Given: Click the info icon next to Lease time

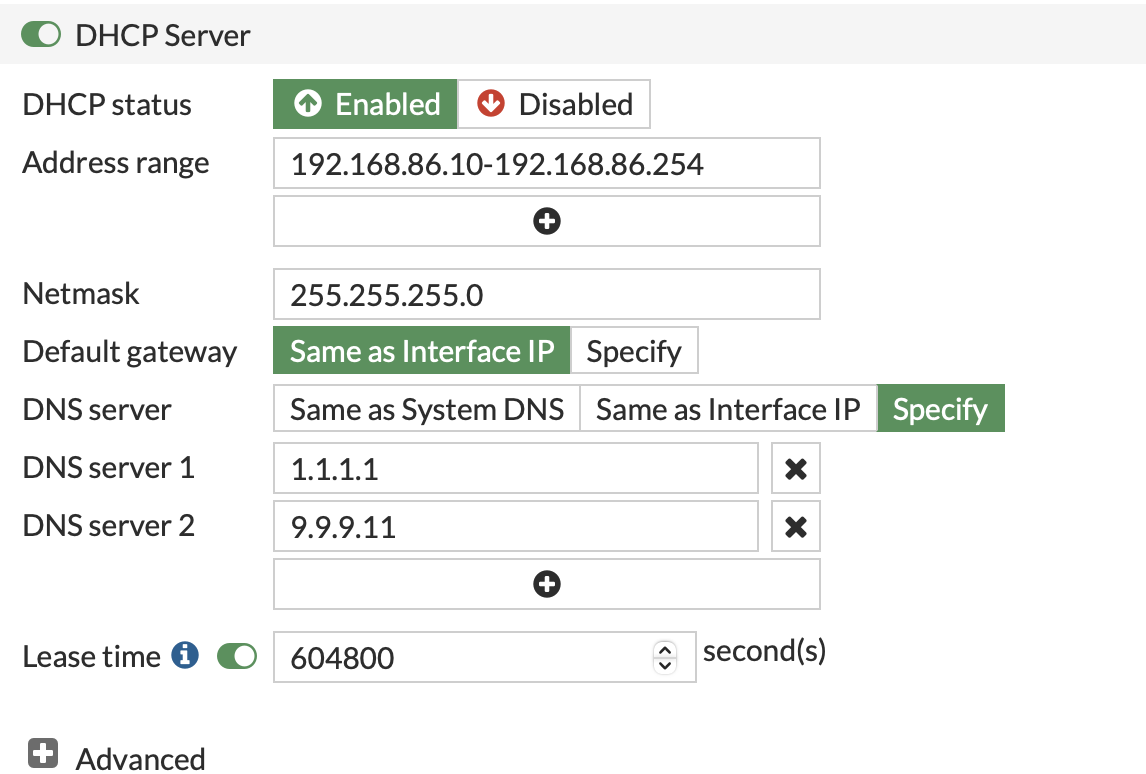Looking at the screenshot, I should [x=184, y=655].
